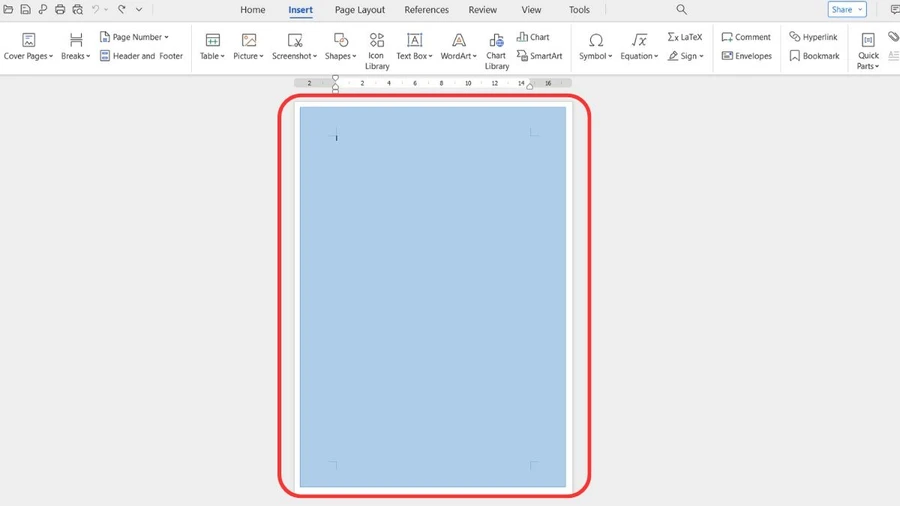Open the Tools tab
The height and width of the screenshot is (506, 900).
coord(579,10)
